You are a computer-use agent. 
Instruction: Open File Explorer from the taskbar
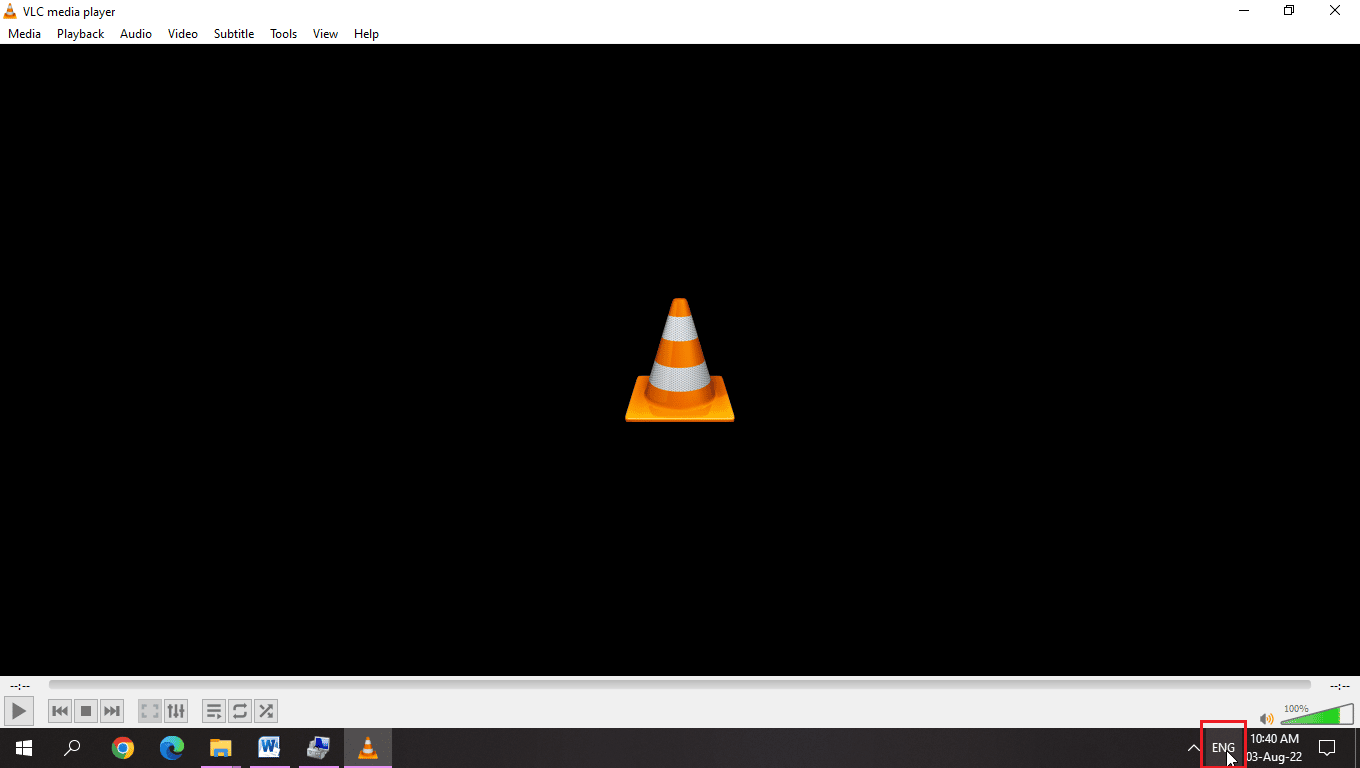[221, 748]
